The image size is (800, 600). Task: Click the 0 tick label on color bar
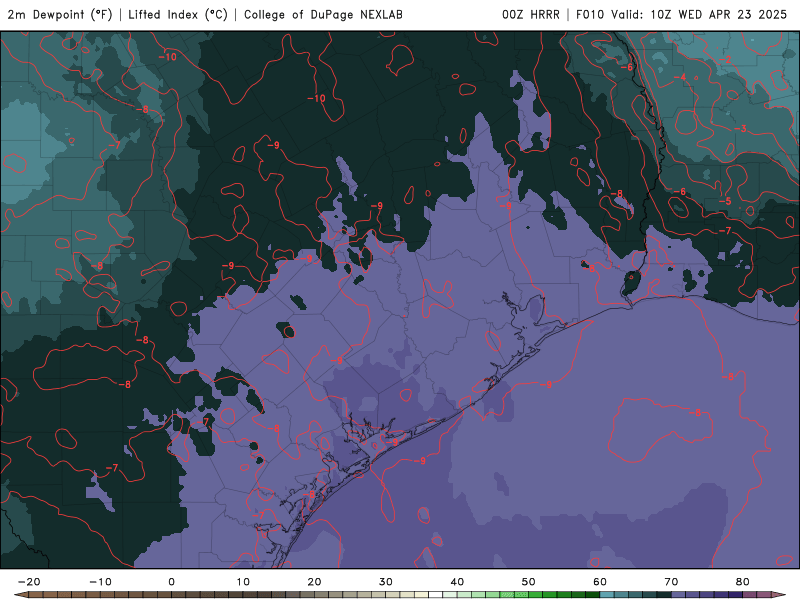pos(171,582)
